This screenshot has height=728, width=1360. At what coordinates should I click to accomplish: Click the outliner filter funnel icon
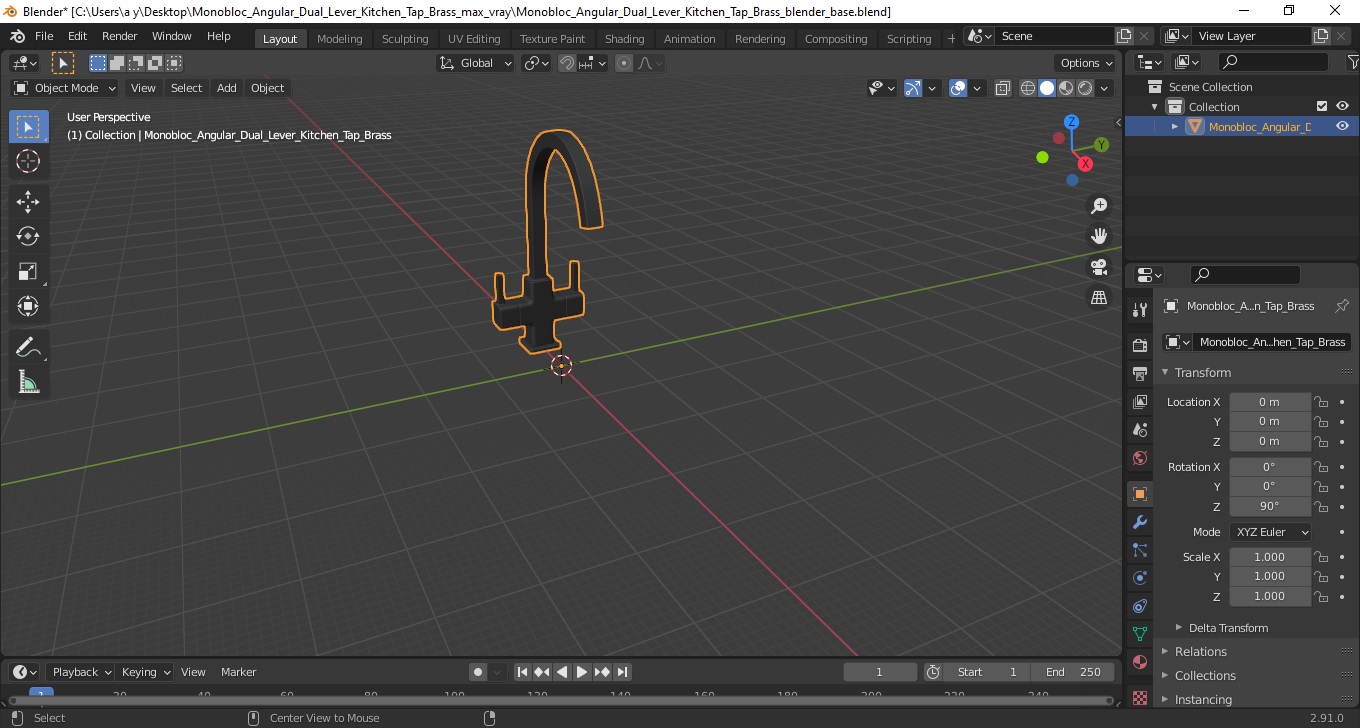point(1352,62)
